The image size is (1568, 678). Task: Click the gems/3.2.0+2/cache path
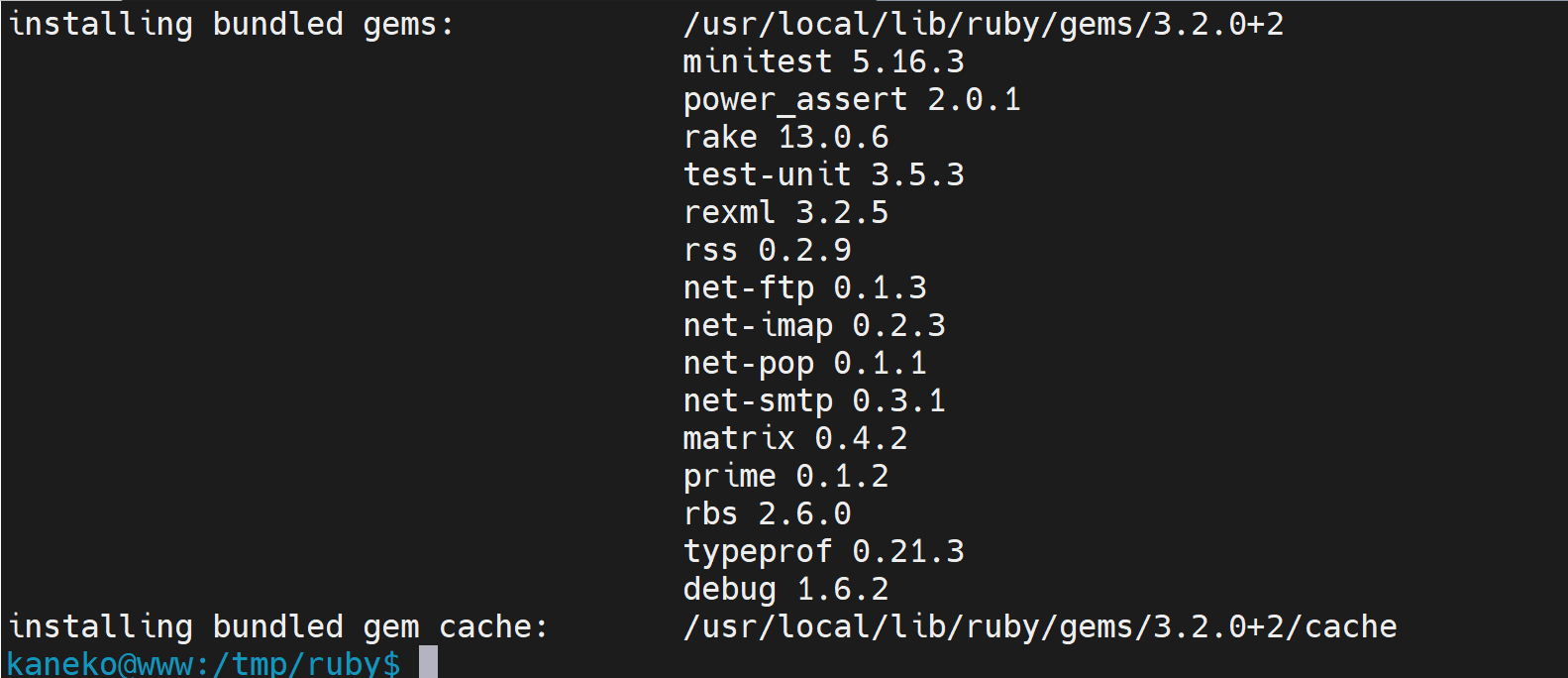click(x=1228, y=626)
